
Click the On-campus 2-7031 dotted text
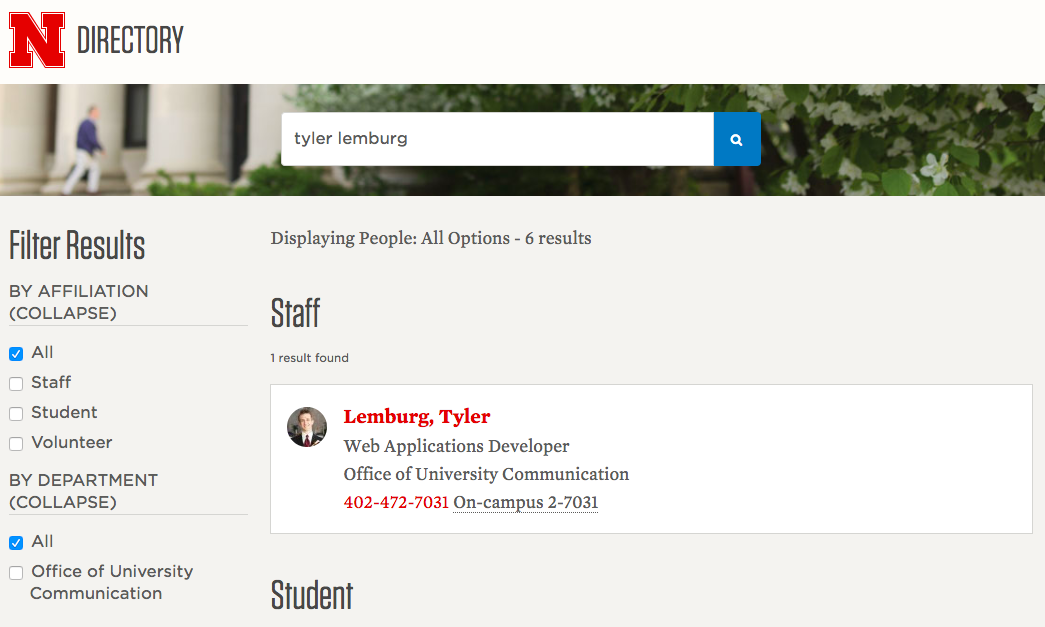point(525,502)
